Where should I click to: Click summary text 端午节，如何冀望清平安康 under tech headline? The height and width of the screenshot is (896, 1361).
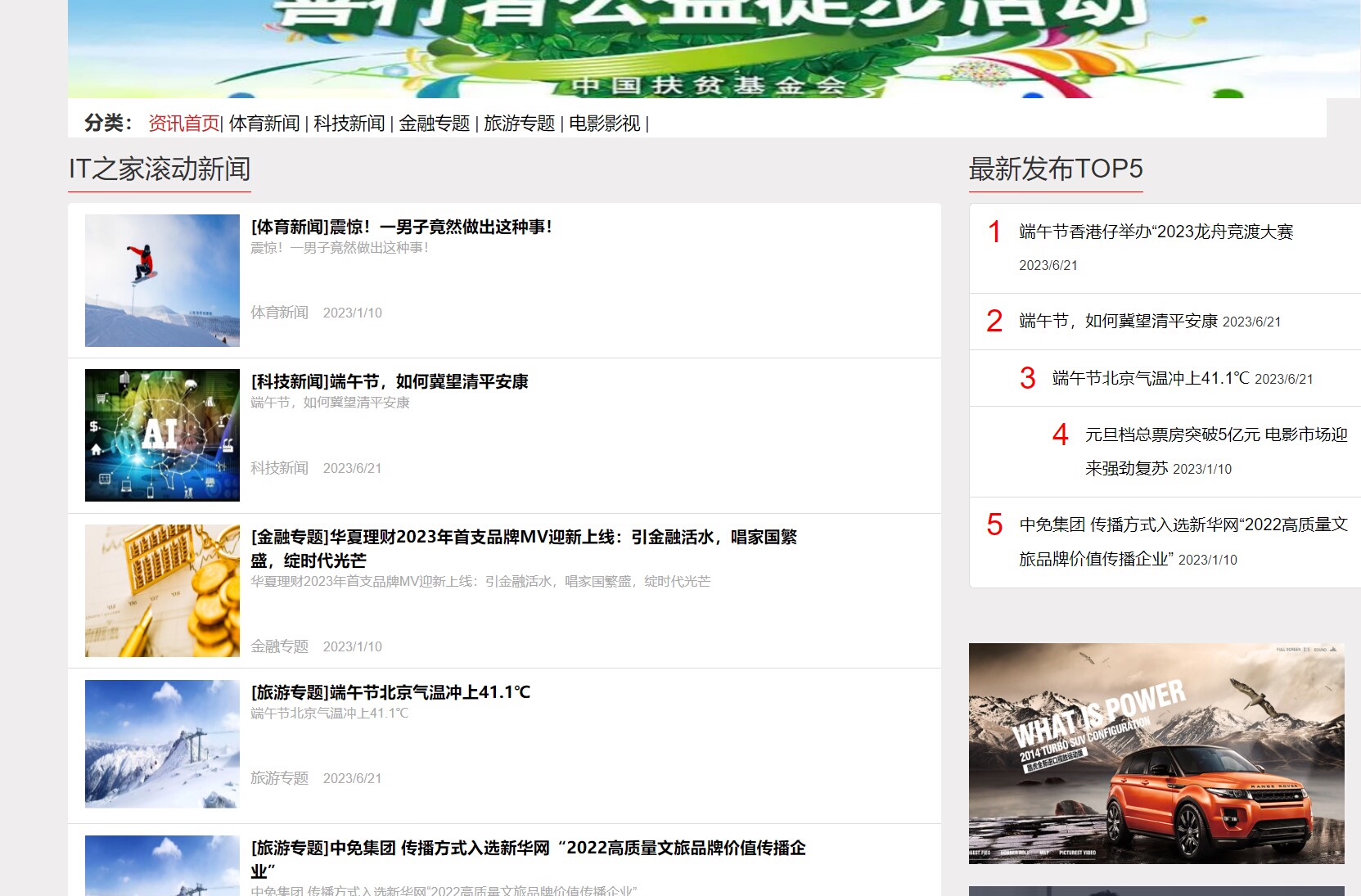(x=330, y=403)
